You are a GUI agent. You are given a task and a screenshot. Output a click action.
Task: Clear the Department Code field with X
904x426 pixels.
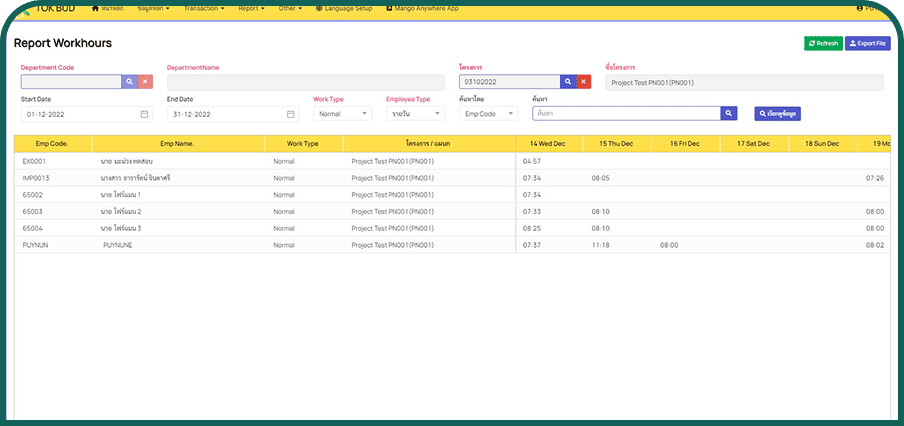(145, 82)
